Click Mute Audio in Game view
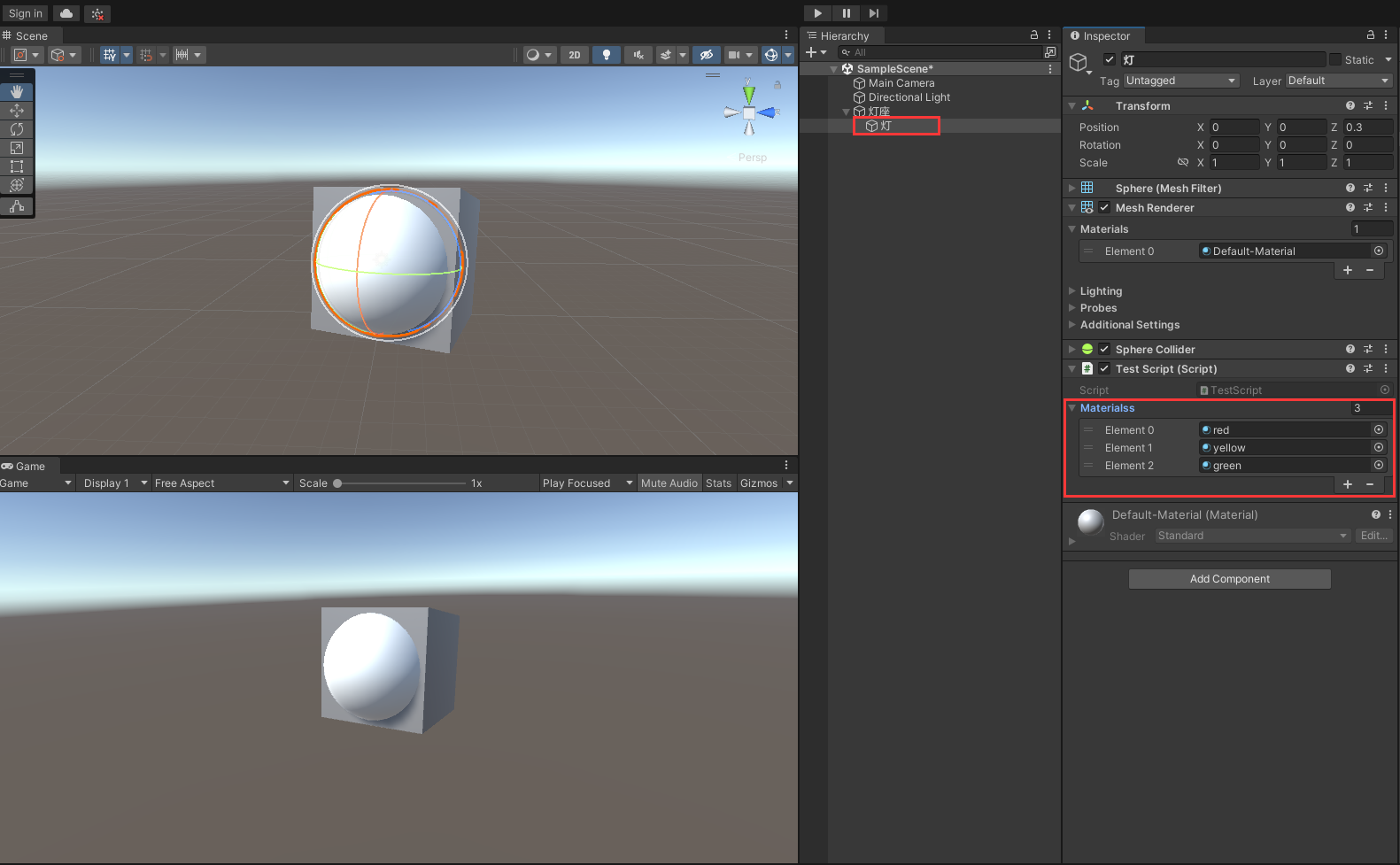The width and height of the screenshot is (1400, 865). point(669,483)
